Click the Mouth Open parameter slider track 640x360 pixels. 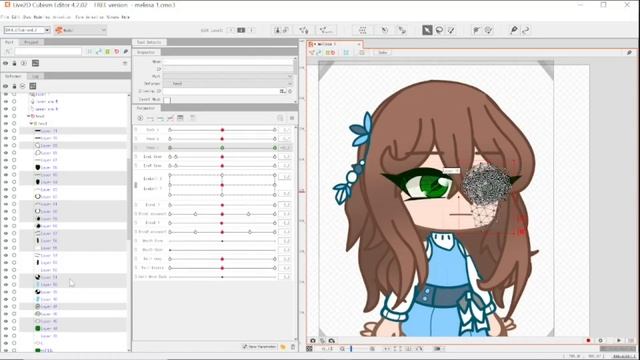click(222, 250)
